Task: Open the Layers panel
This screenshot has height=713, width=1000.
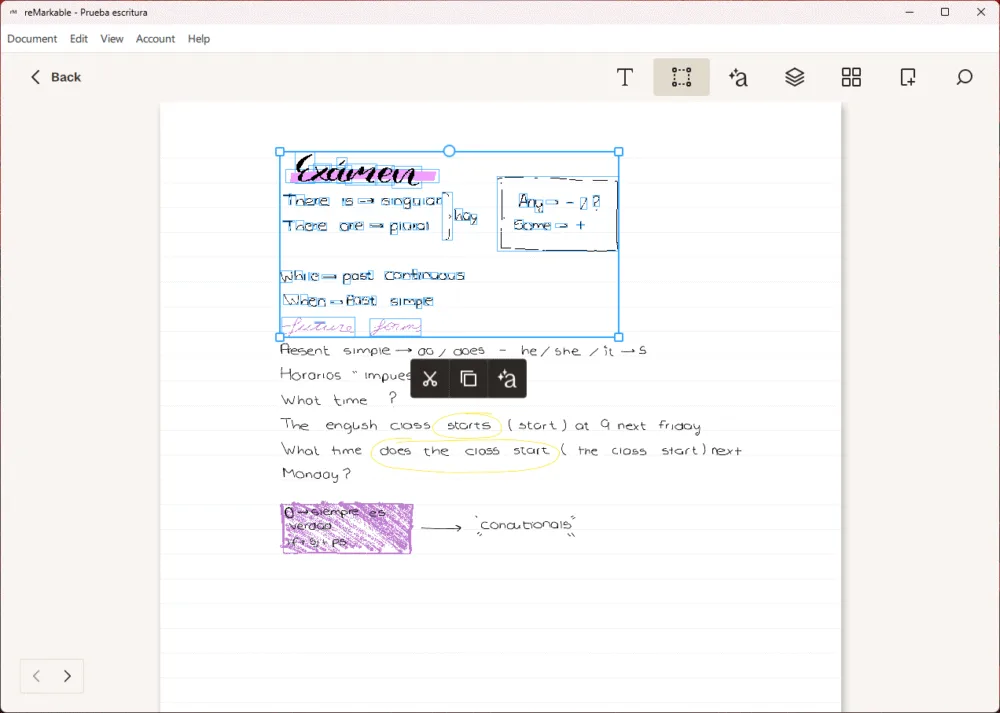Action: (795, 77)
